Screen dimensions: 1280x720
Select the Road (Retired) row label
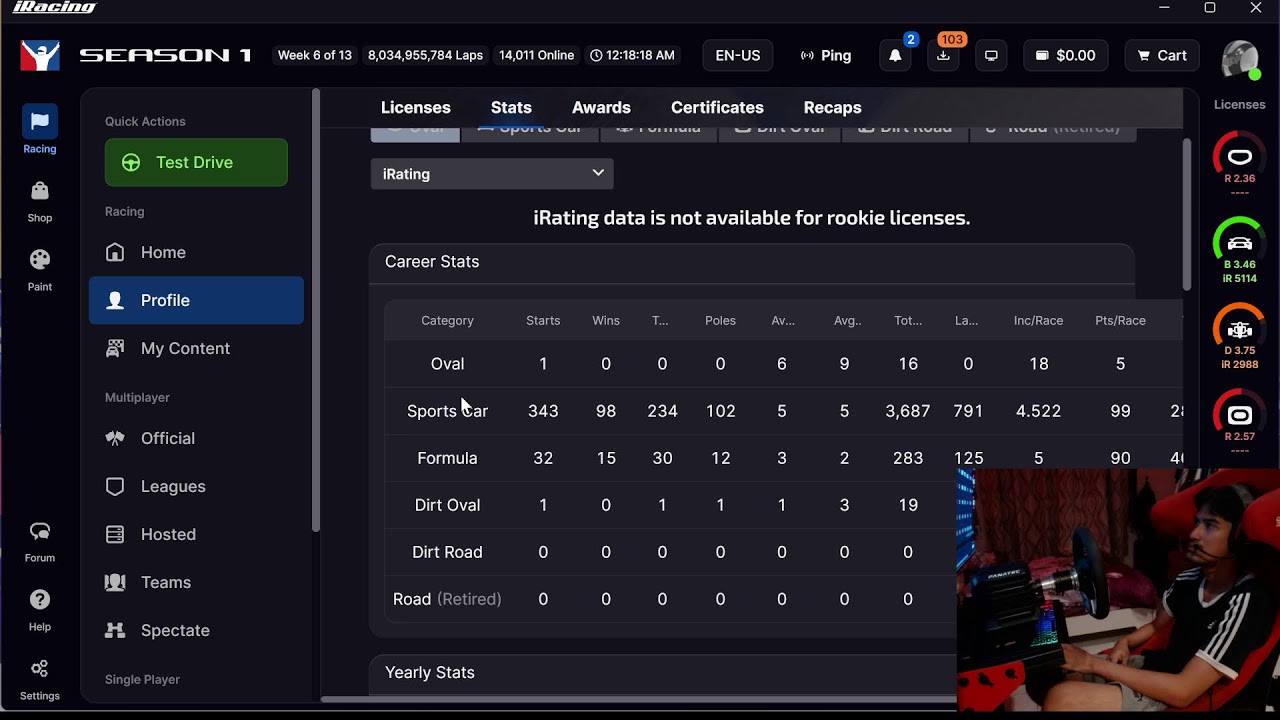[447, 599]
